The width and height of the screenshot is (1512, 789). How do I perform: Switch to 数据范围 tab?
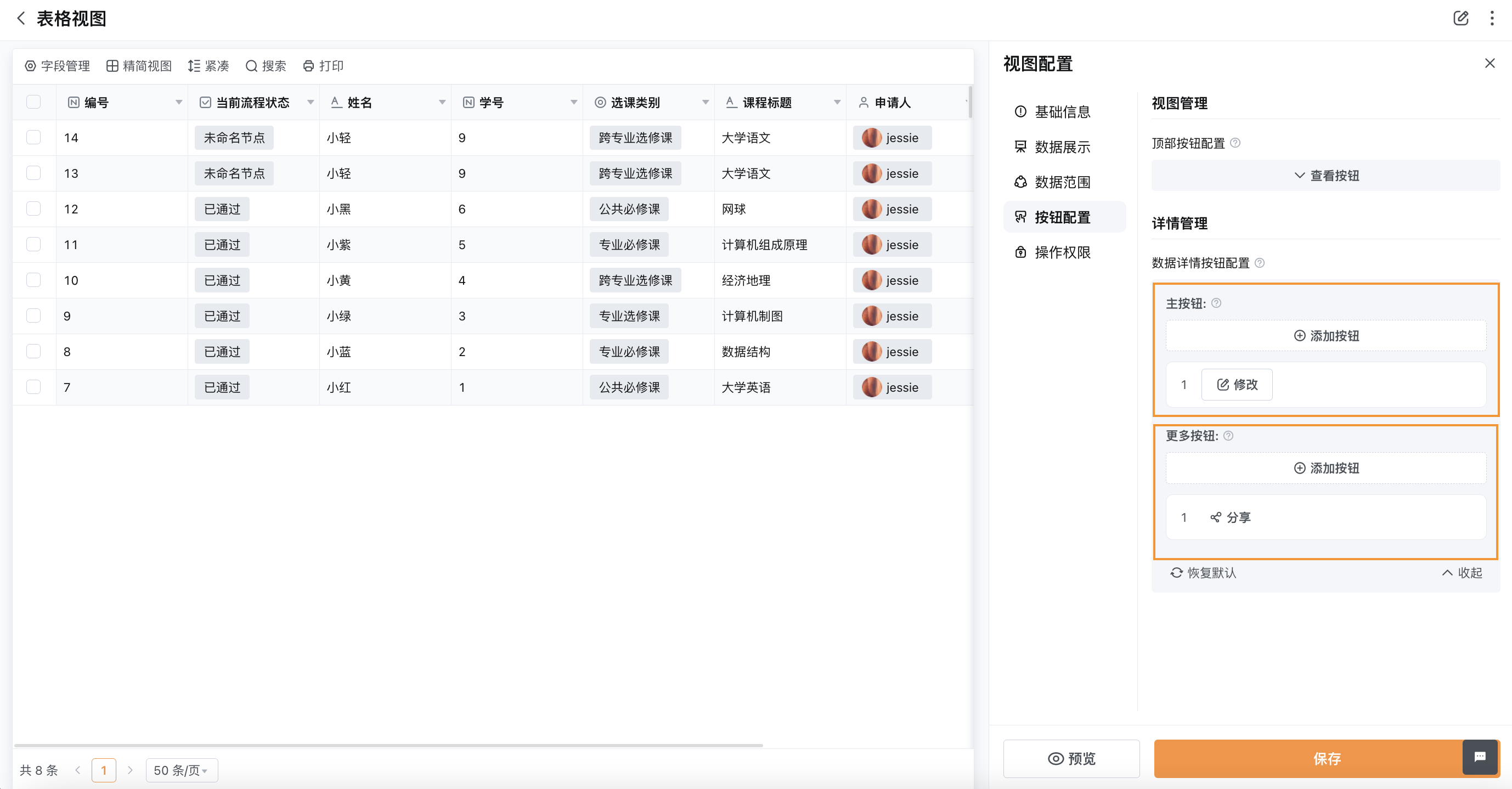1064,182
